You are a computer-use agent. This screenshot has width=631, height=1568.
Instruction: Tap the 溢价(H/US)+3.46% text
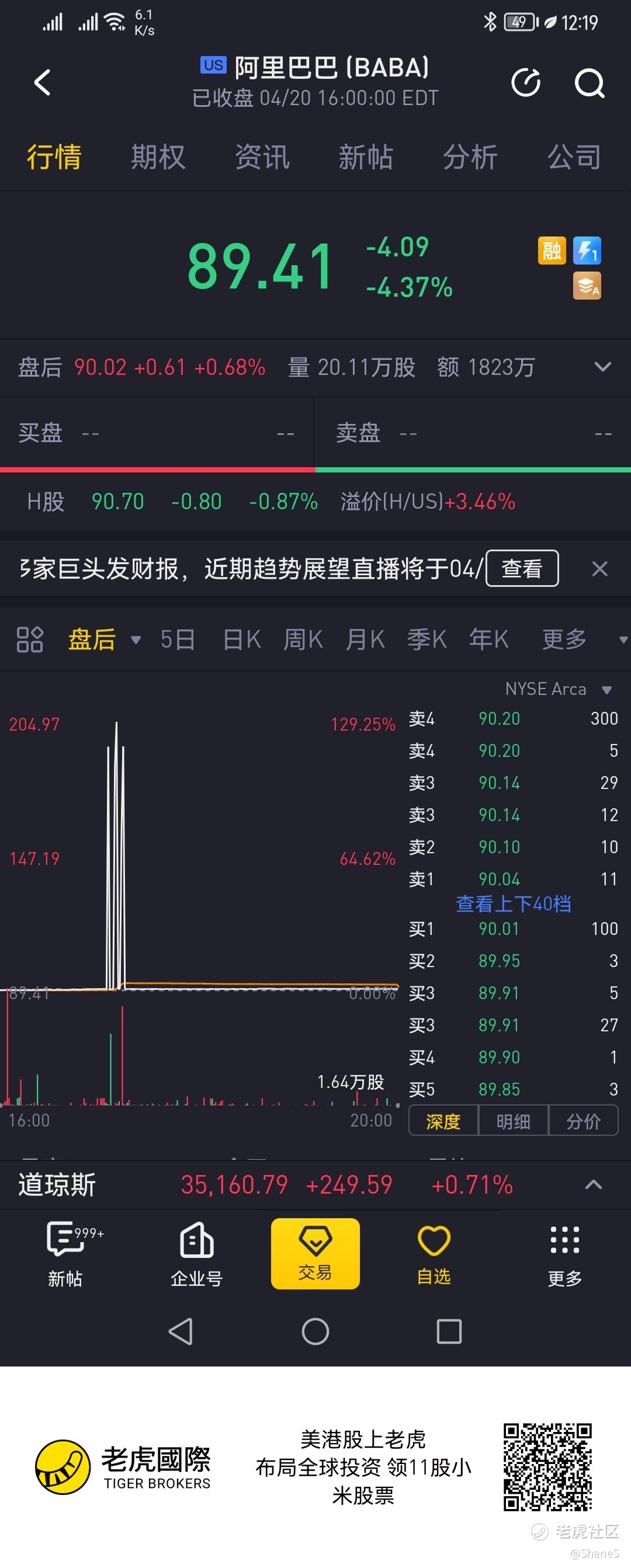(428, 501)
